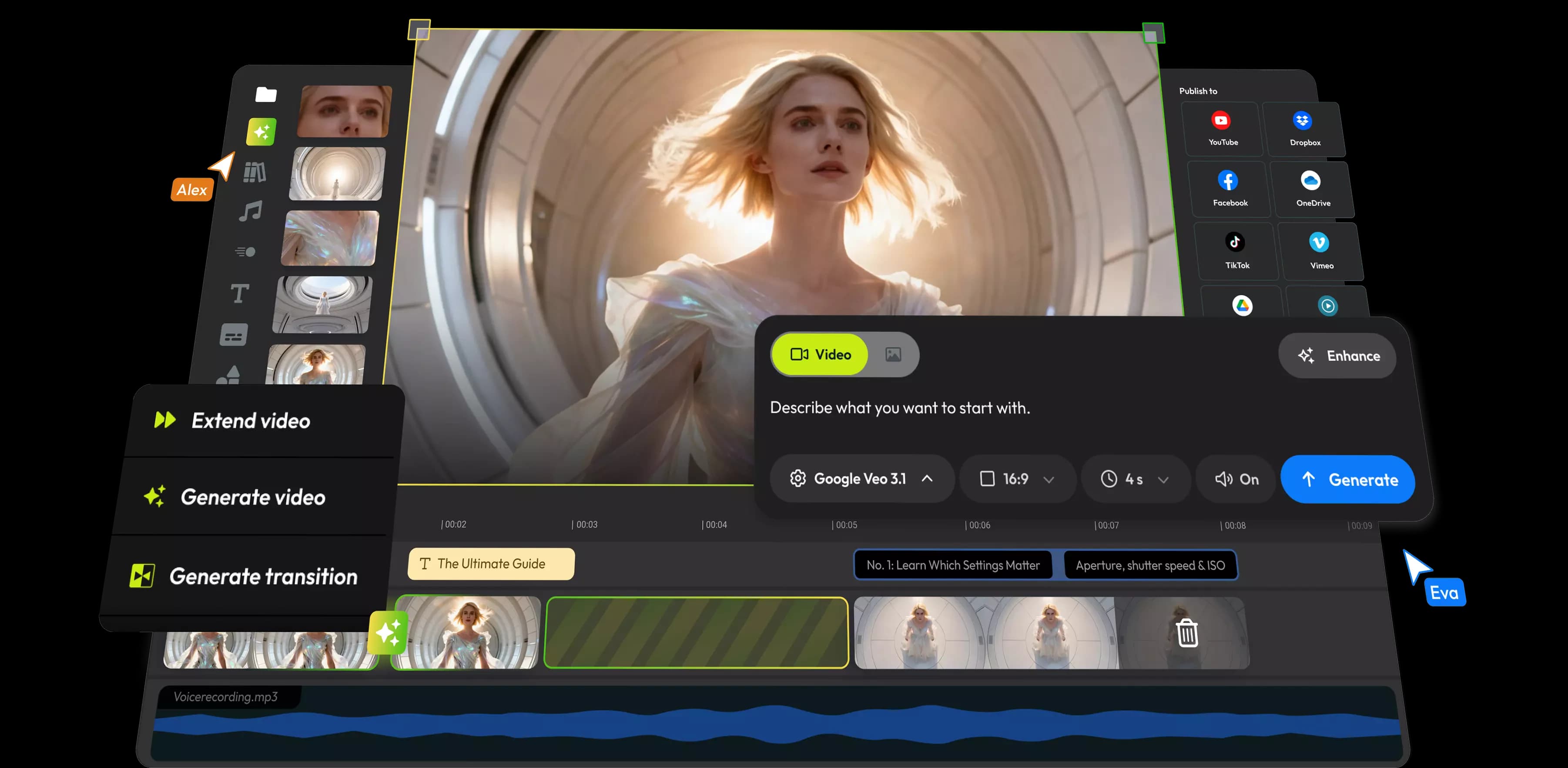1568x768 pixels.
Task: Click the top-left crop handle of preview
Action: point(419,29)
